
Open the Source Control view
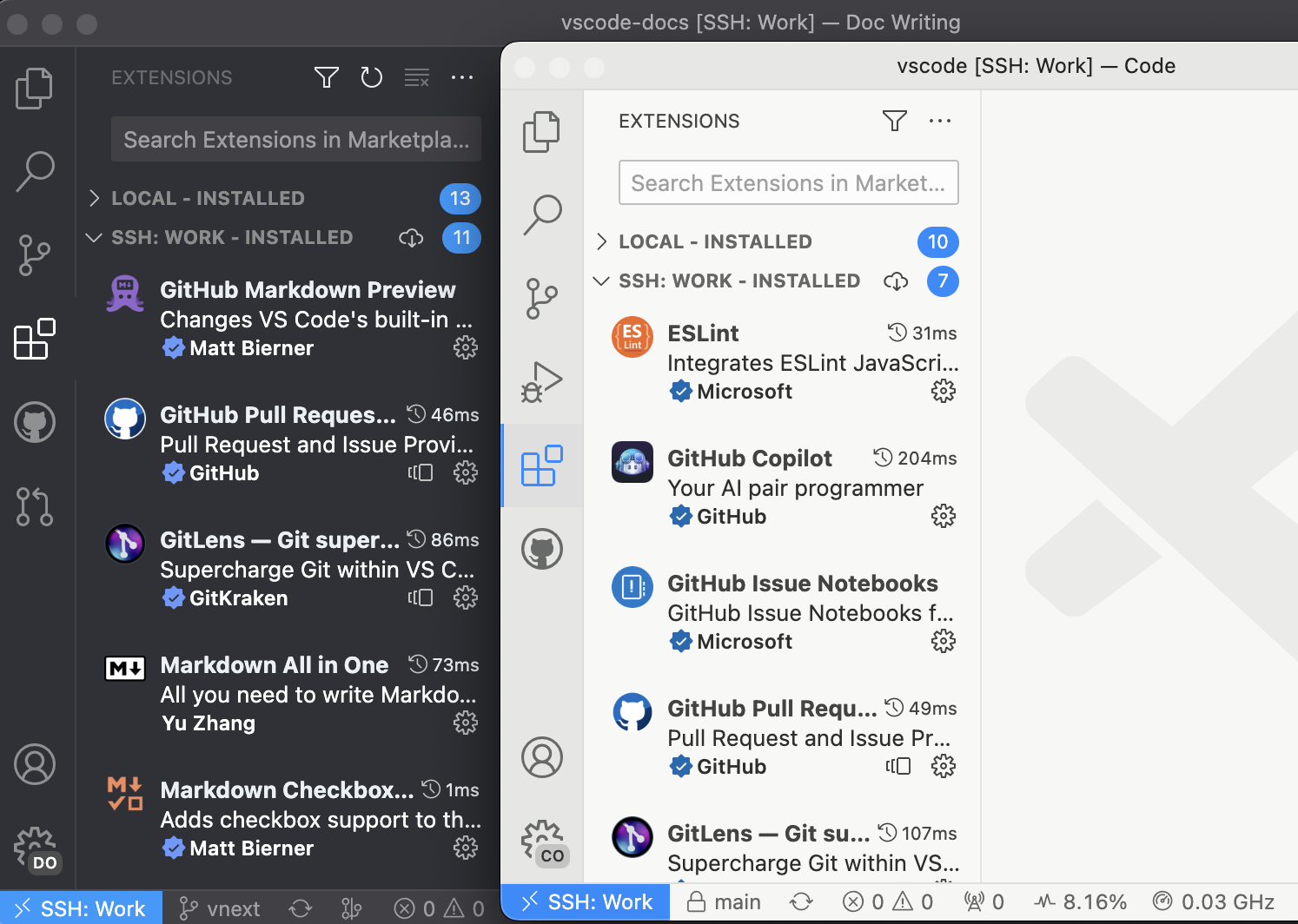pos(542,298)
